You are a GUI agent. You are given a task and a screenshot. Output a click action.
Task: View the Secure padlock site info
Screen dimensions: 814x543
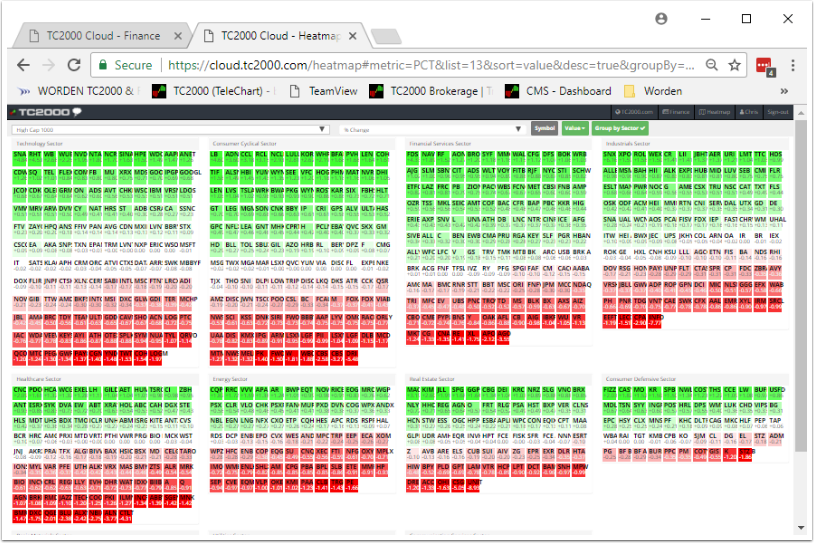[x=126, y=65]
